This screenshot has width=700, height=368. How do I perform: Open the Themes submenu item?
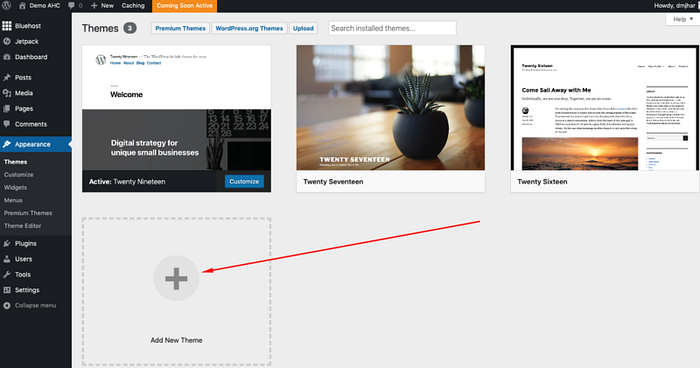coord(16,162)
